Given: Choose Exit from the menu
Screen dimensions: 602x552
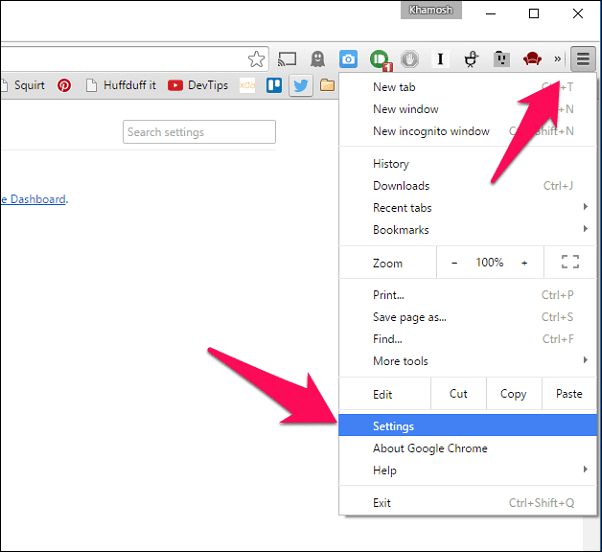Looking at the screenshot, I should coord(468,503).
